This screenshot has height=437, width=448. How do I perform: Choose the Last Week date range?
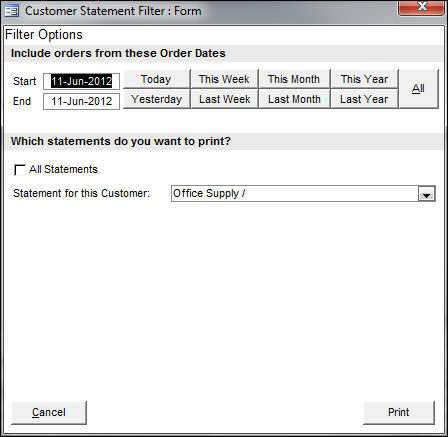click(x=224, y=99)
